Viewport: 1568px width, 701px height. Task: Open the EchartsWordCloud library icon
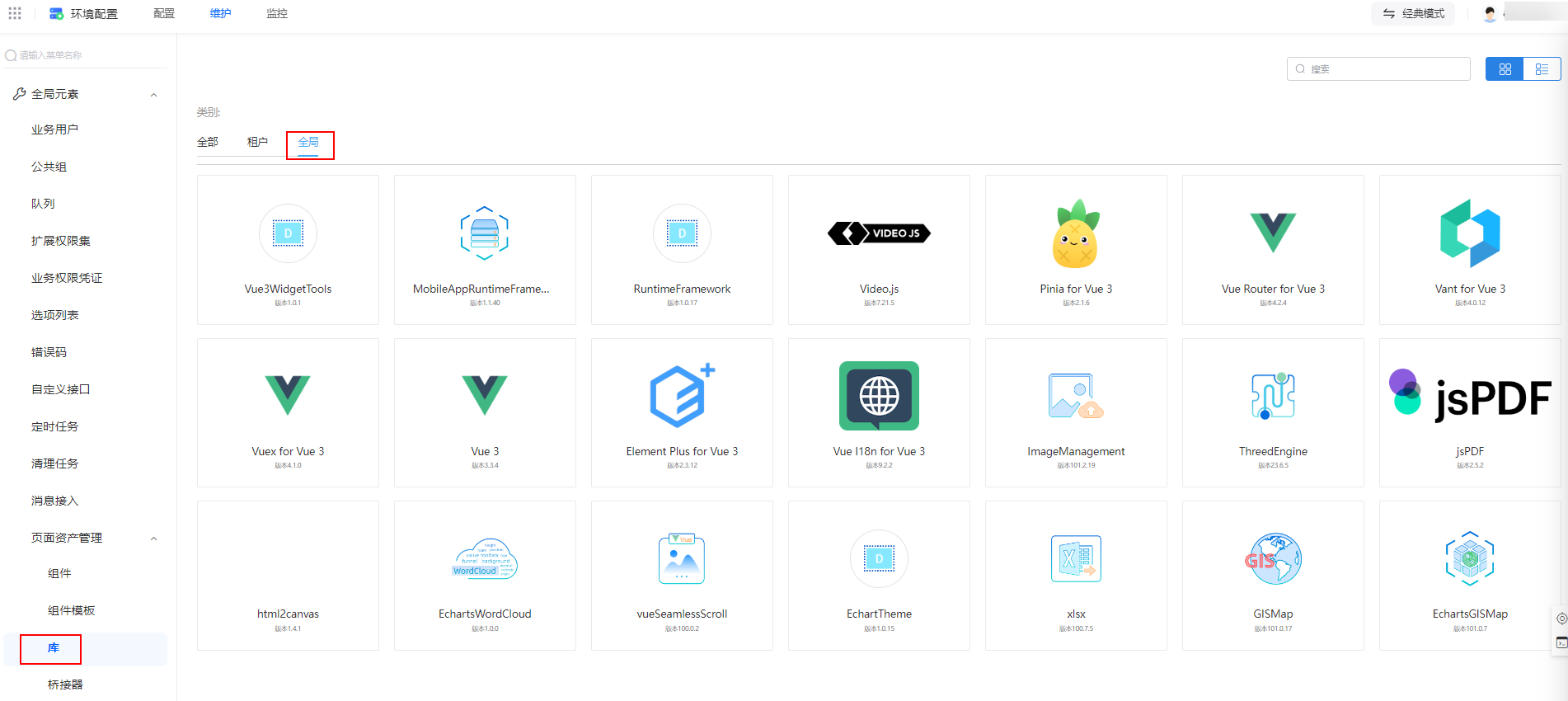point(485,558)
